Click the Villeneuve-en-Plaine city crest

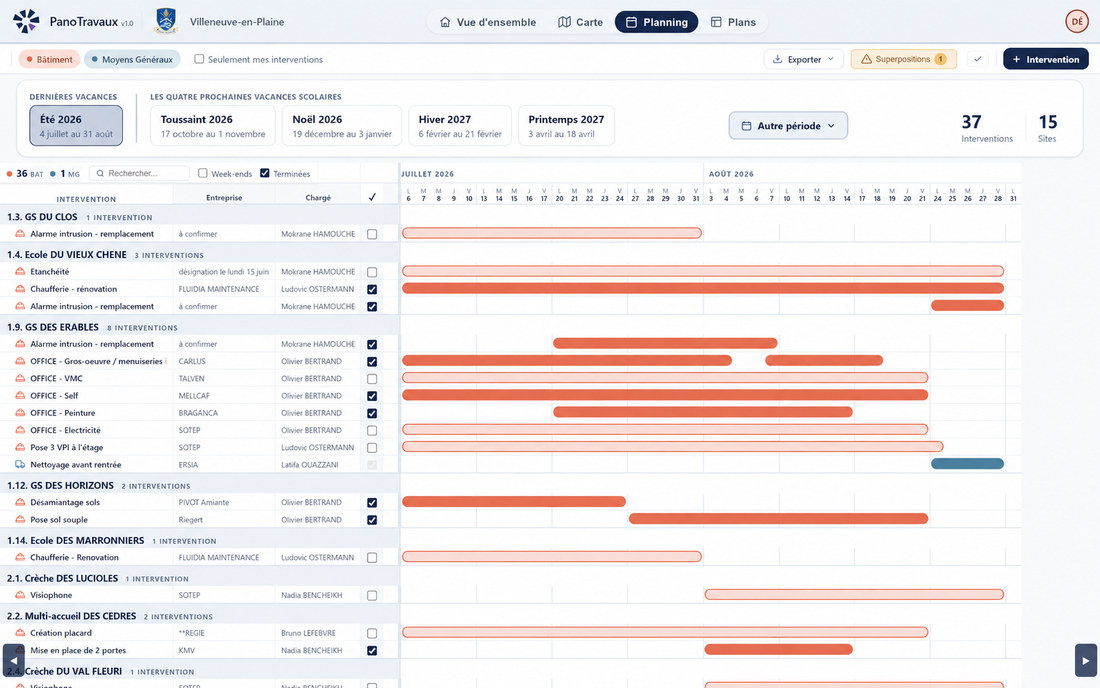166,21
